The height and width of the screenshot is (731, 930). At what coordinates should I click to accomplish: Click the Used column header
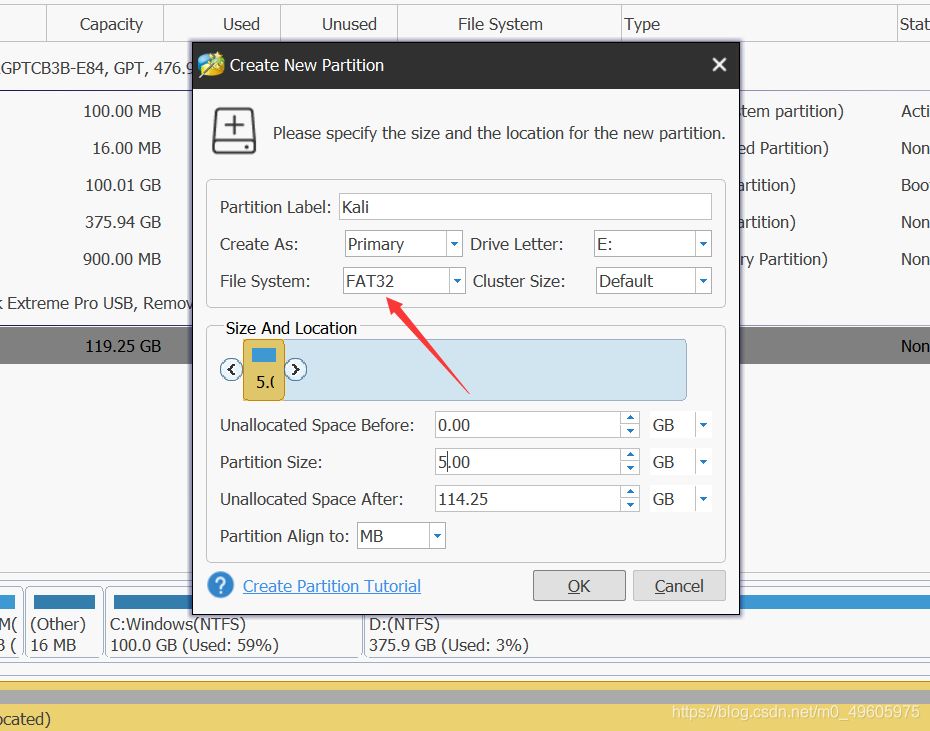[222, 24]
